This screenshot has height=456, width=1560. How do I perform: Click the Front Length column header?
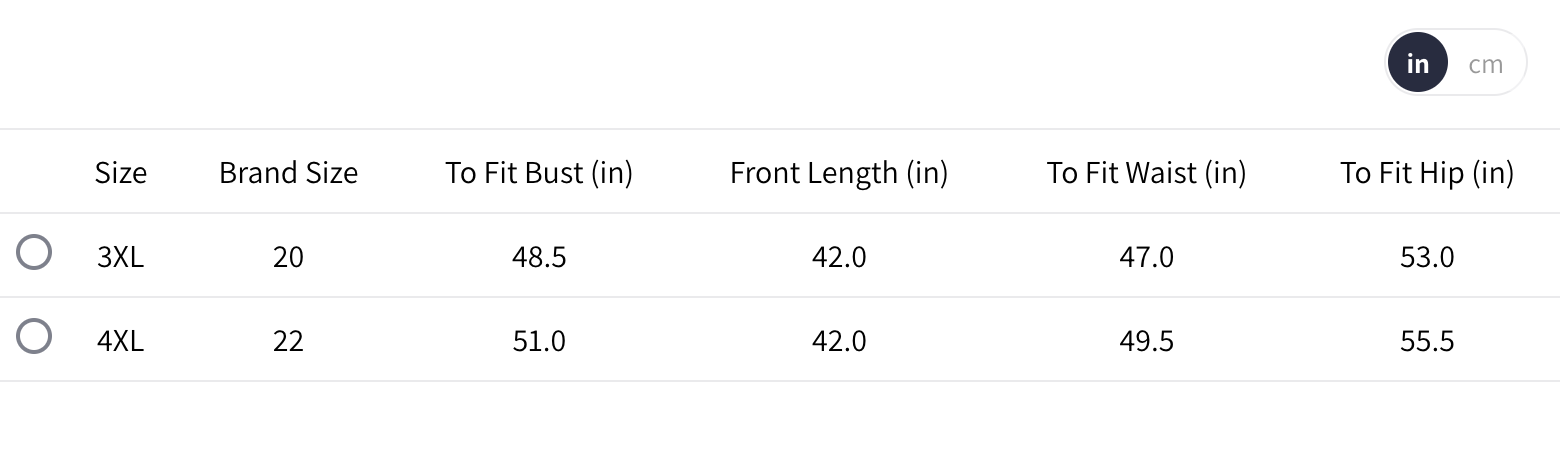pos(839,173)
